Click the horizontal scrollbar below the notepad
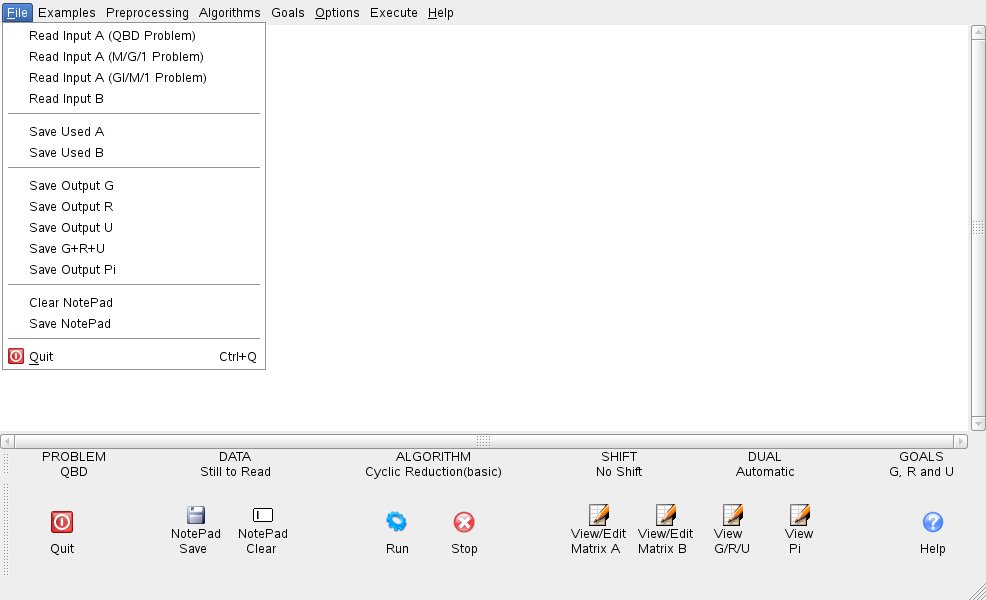986x600 pixels. tap(483, 441)
